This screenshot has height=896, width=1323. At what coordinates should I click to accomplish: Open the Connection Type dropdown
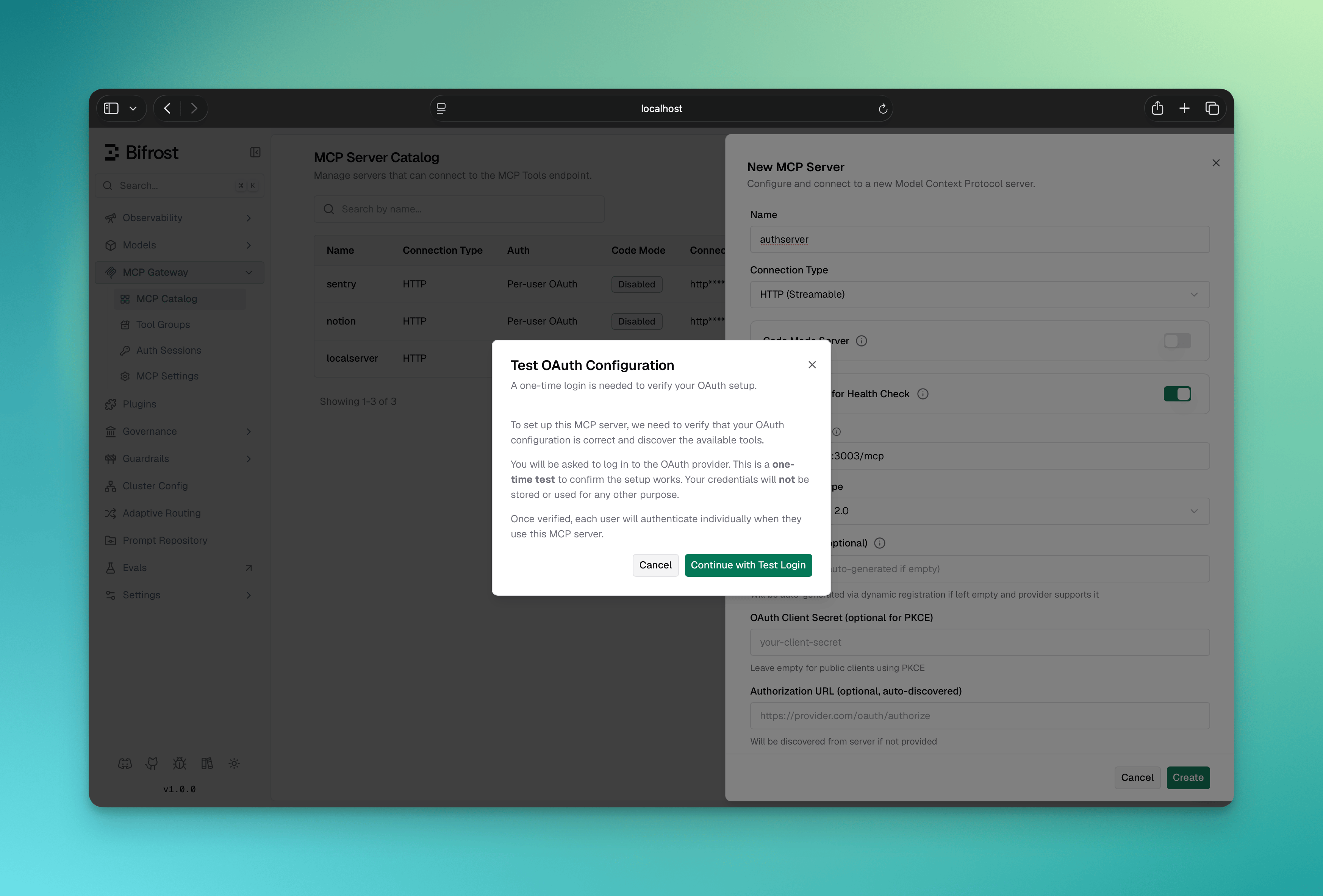coord(980,294)
